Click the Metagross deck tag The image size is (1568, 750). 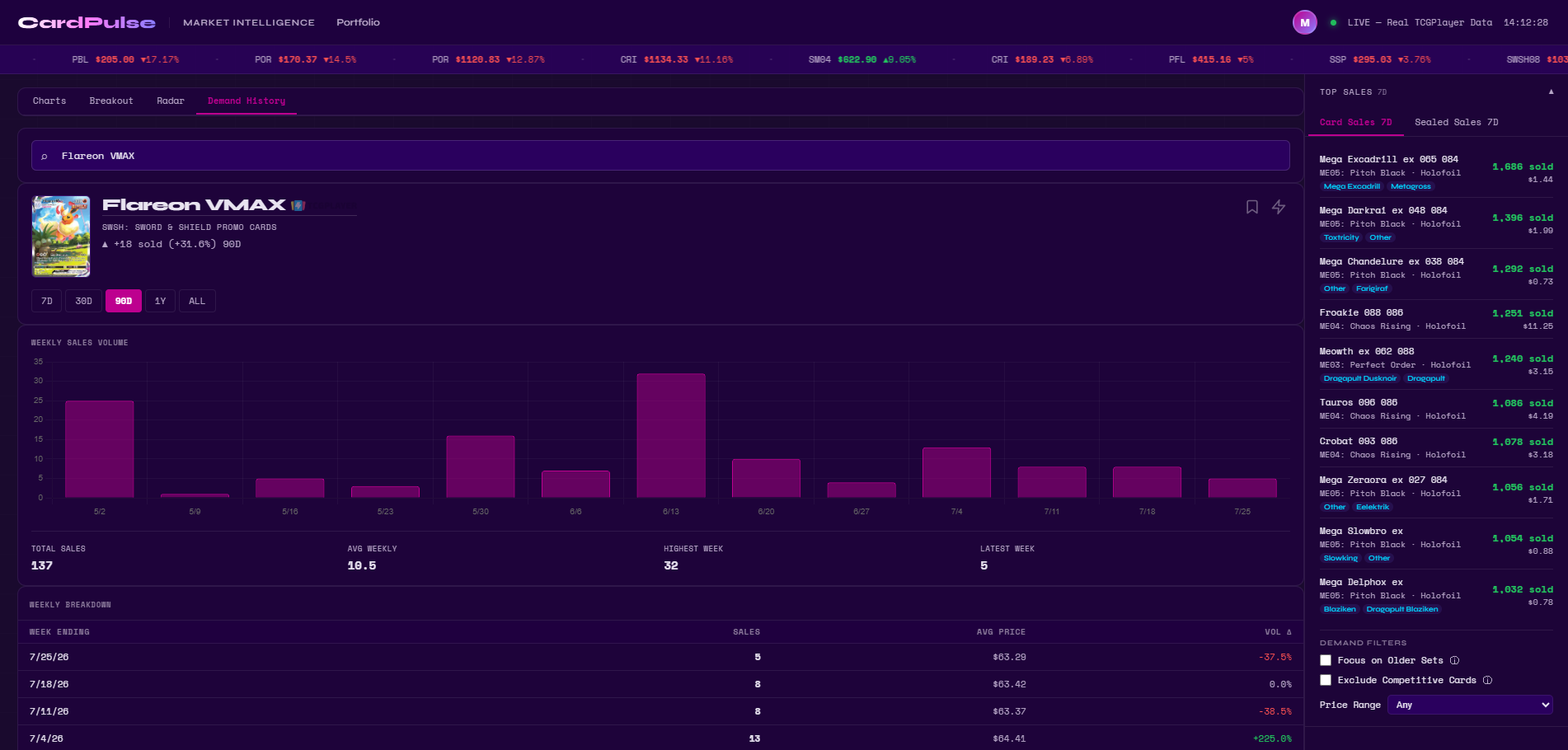[1411, 186]
